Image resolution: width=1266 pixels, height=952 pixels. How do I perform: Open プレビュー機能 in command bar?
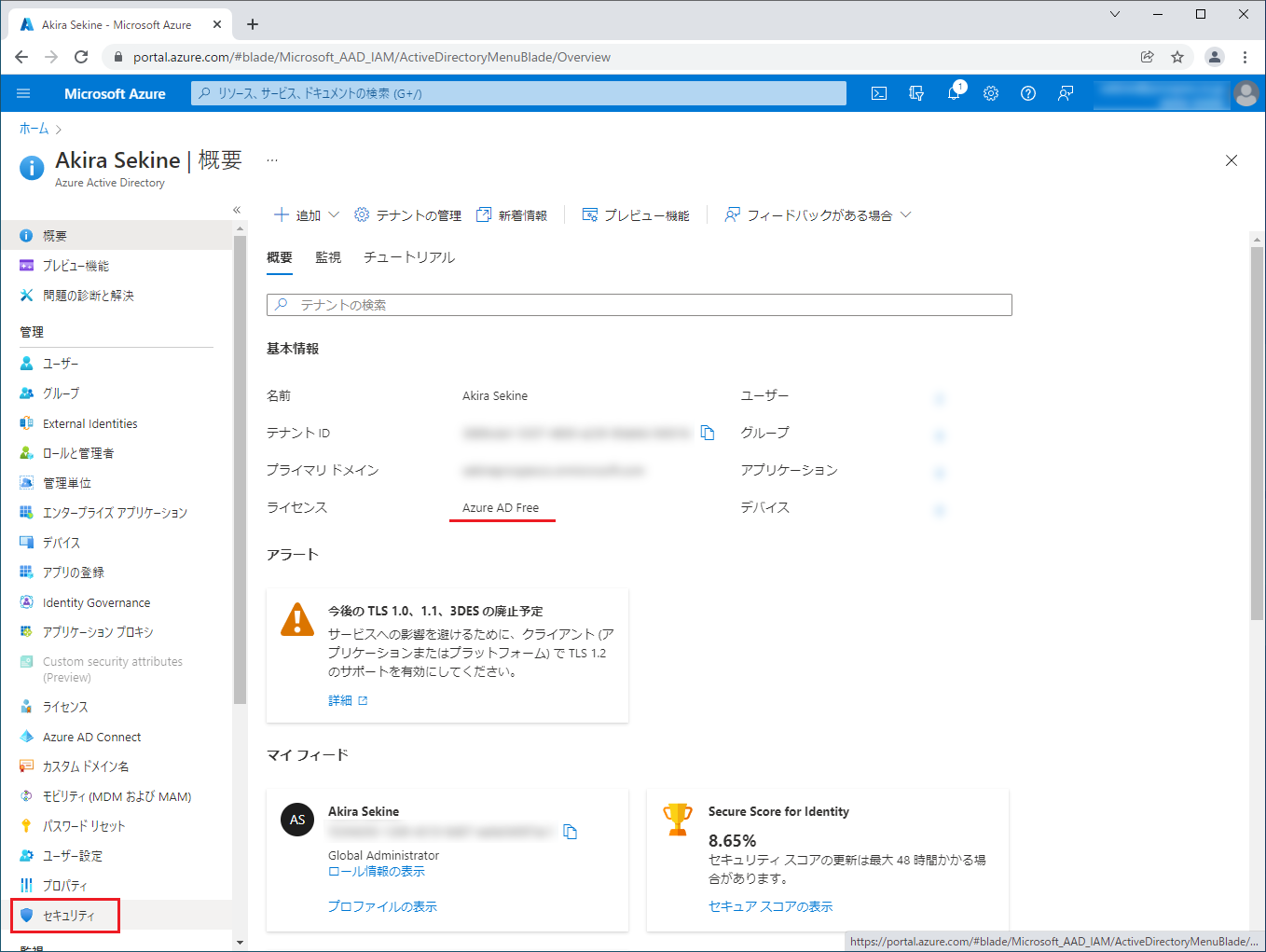[x=636, y=215]
